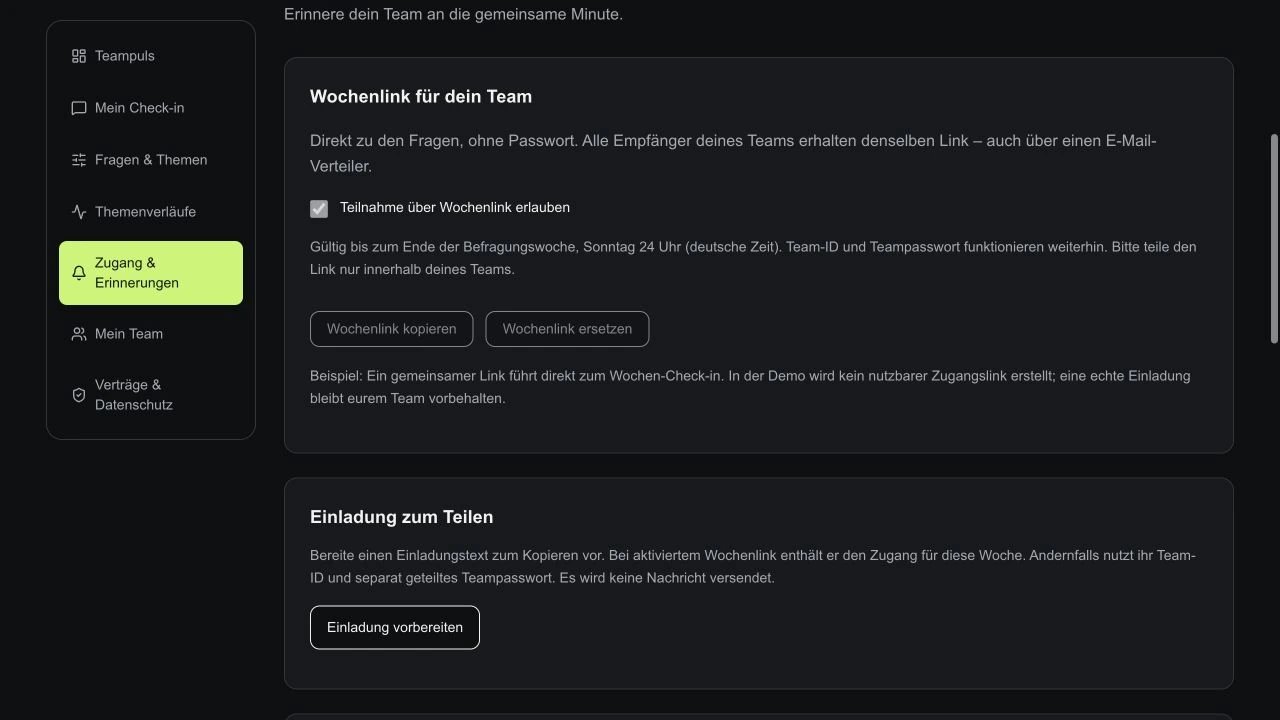Screen dimensions: 1280x720
Task: Click the Wochenlink ersetzen button
Action: [x=567, y=329]
